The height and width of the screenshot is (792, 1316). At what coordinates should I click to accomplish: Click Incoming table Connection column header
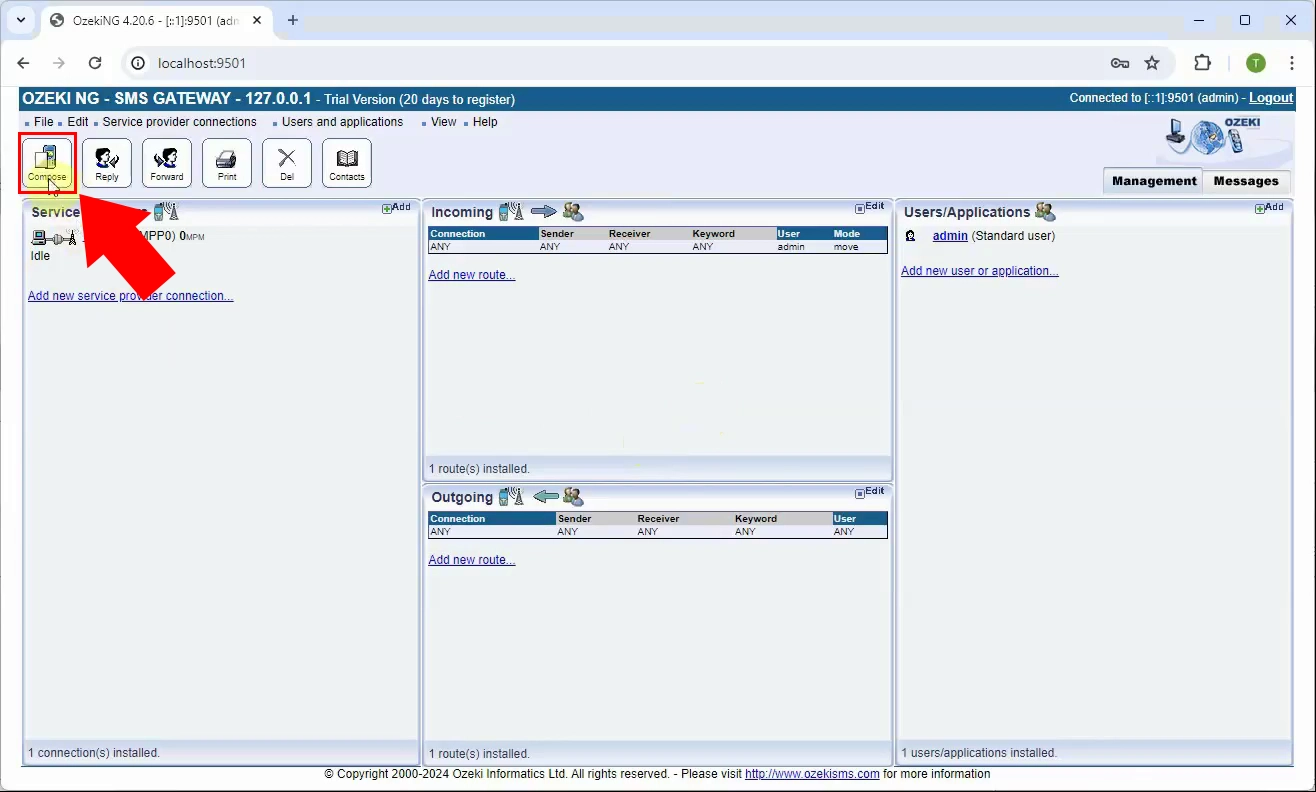coord(483,234)
